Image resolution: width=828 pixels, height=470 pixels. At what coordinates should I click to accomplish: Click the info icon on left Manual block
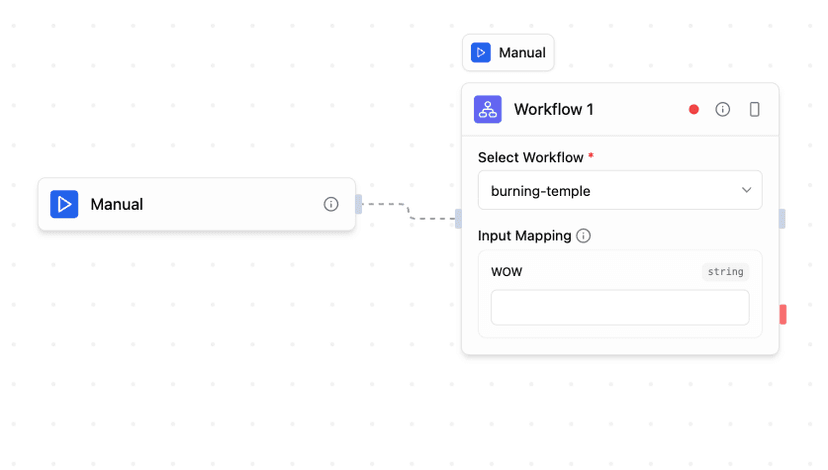331,204
